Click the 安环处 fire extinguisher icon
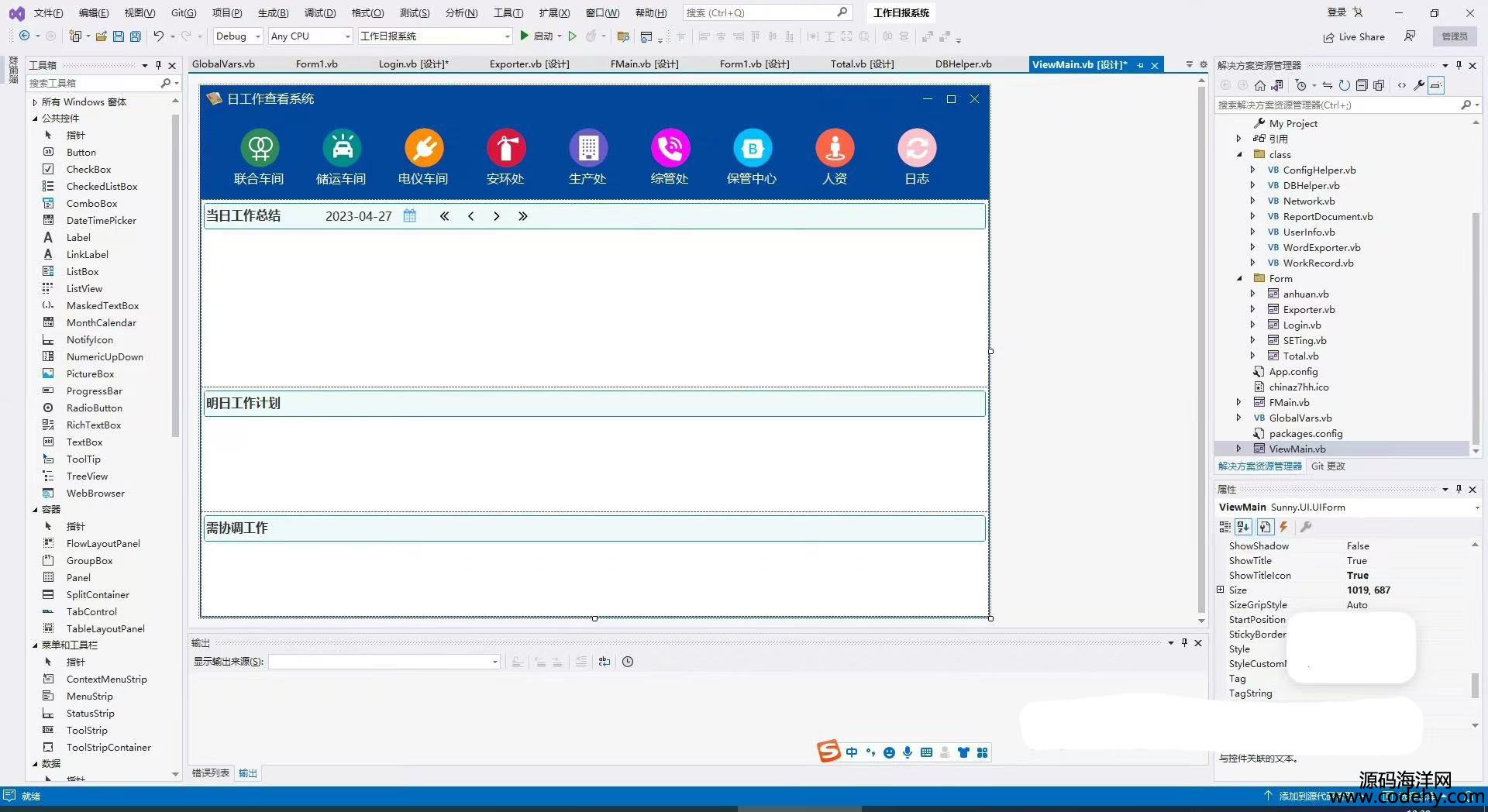The width and height of the screenshot is (1488, 812). [x=506, y=147]
